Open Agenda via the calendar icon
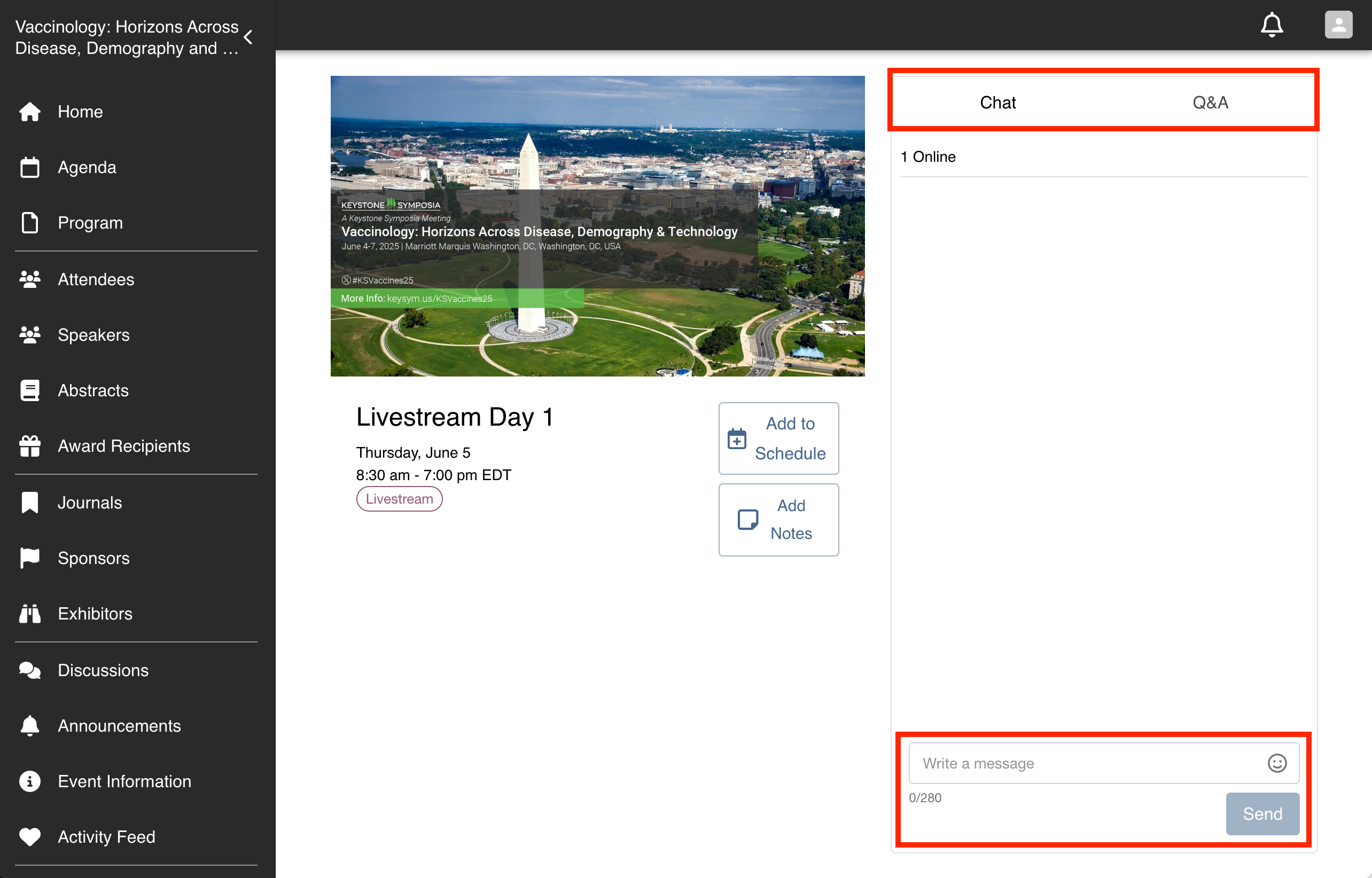 pyautogui.click(x=30, y=167)
